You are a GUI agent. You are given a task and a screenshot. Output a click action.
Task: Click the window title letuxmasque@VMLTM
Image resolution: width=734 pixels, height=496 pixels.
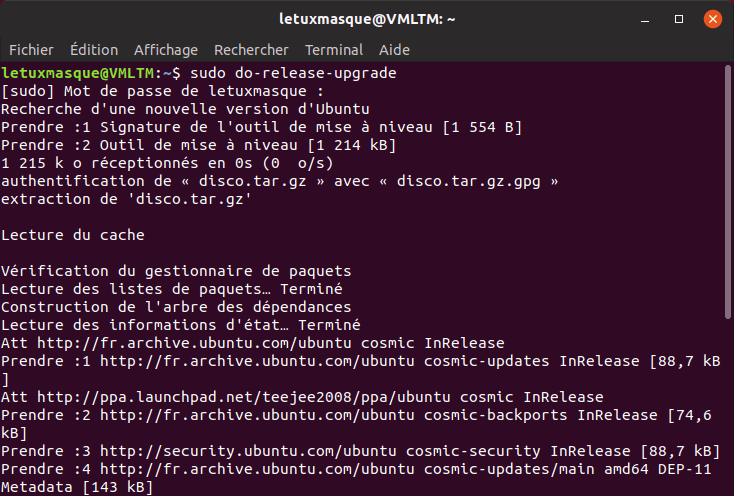367,19
